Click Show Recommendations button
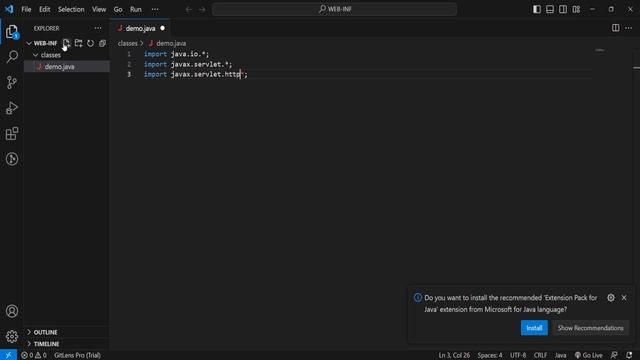 tap(590, 328)
